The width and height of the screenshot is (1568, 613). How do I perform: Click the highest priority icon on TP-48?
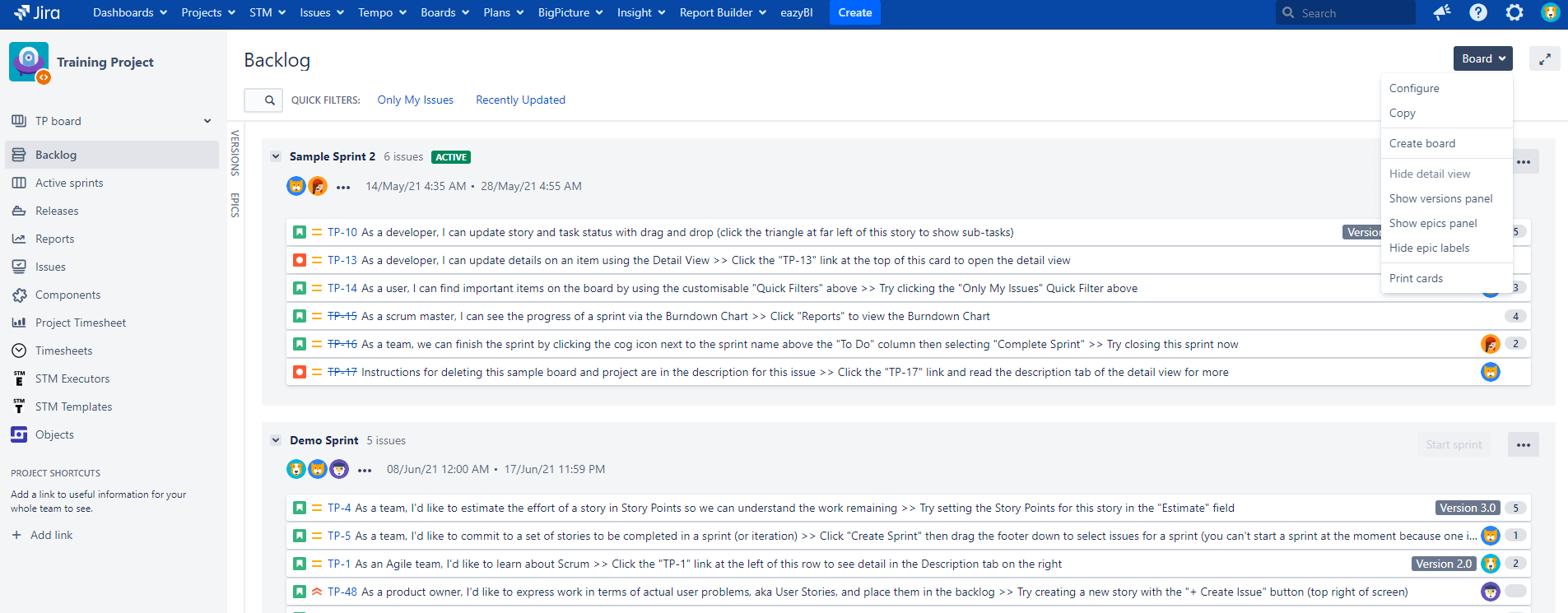coord(317,592)
